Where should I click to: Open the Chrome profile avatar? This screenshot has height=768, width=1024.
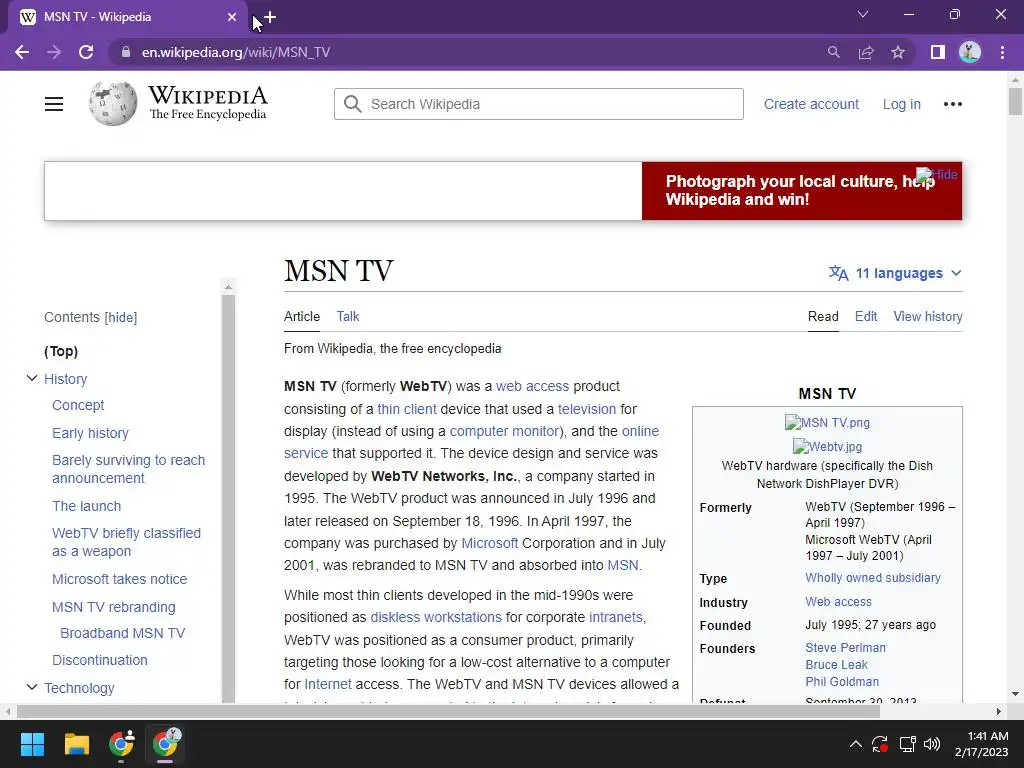pyautogui.click(x=970, y=52)
